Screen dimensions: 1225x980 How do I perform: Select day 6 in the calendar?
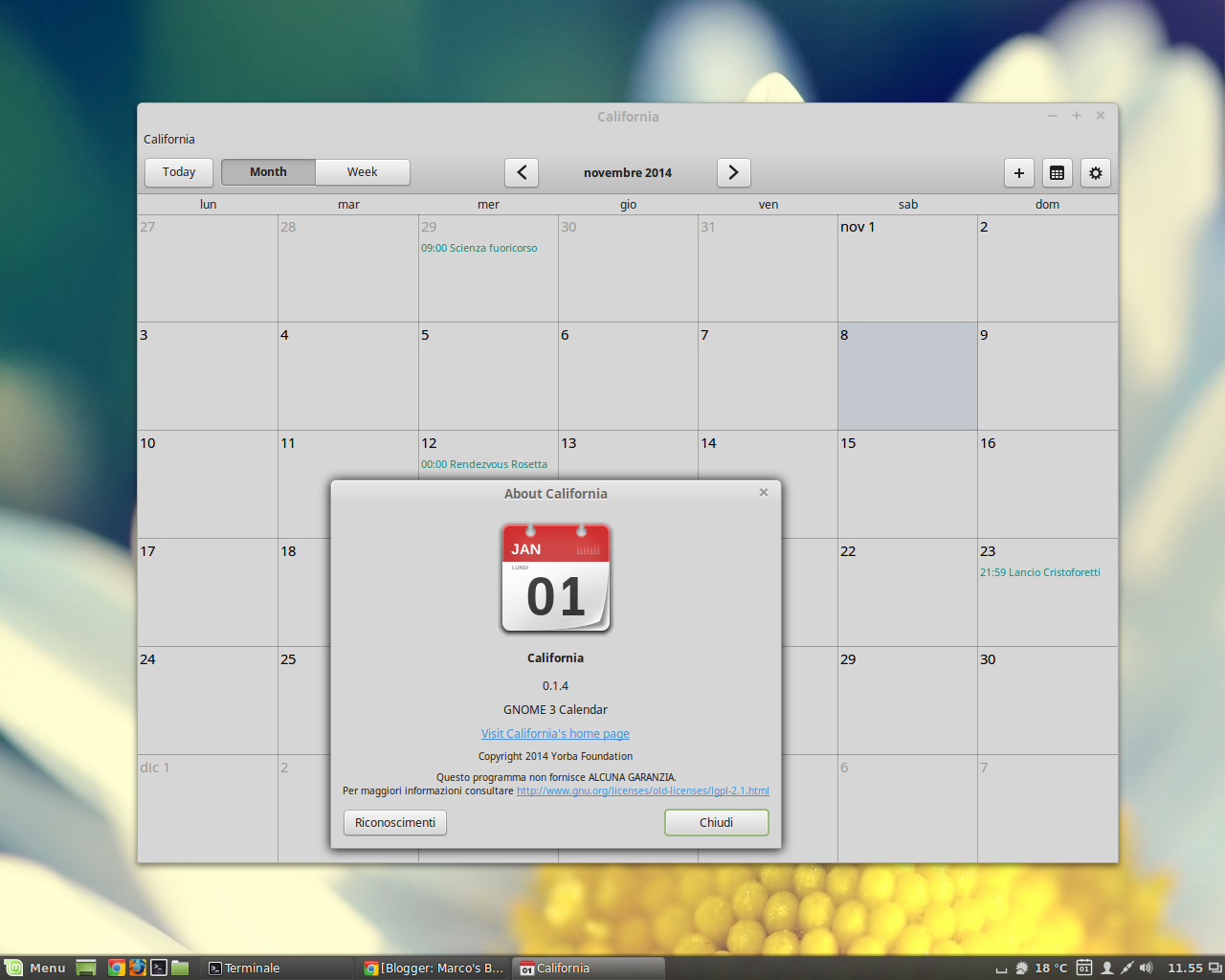tap(628, 376)
